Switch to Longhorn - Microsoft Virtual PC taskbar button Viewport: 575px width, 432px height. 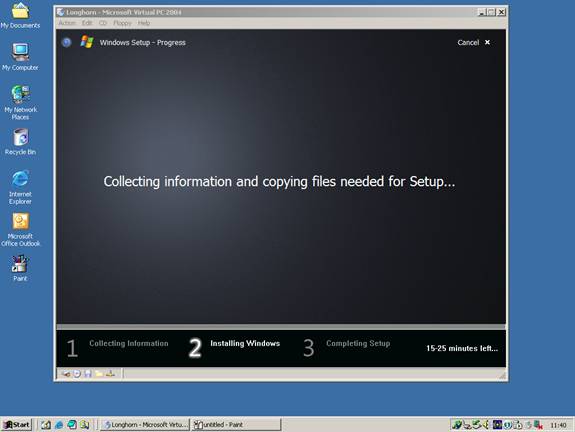pos(145,425)
